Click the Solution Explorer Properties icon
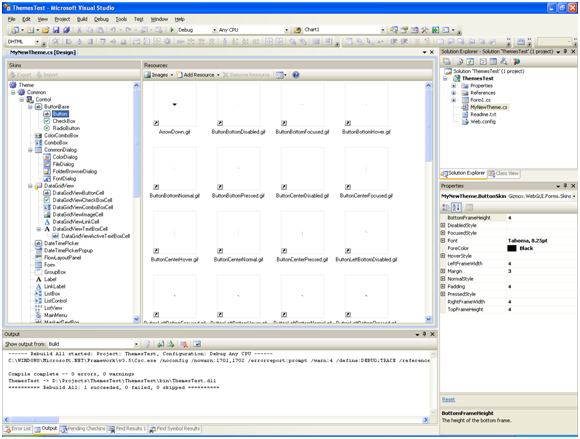Viewport: 580px width, 439px height. pyautogui.click(x=447, y=61)
